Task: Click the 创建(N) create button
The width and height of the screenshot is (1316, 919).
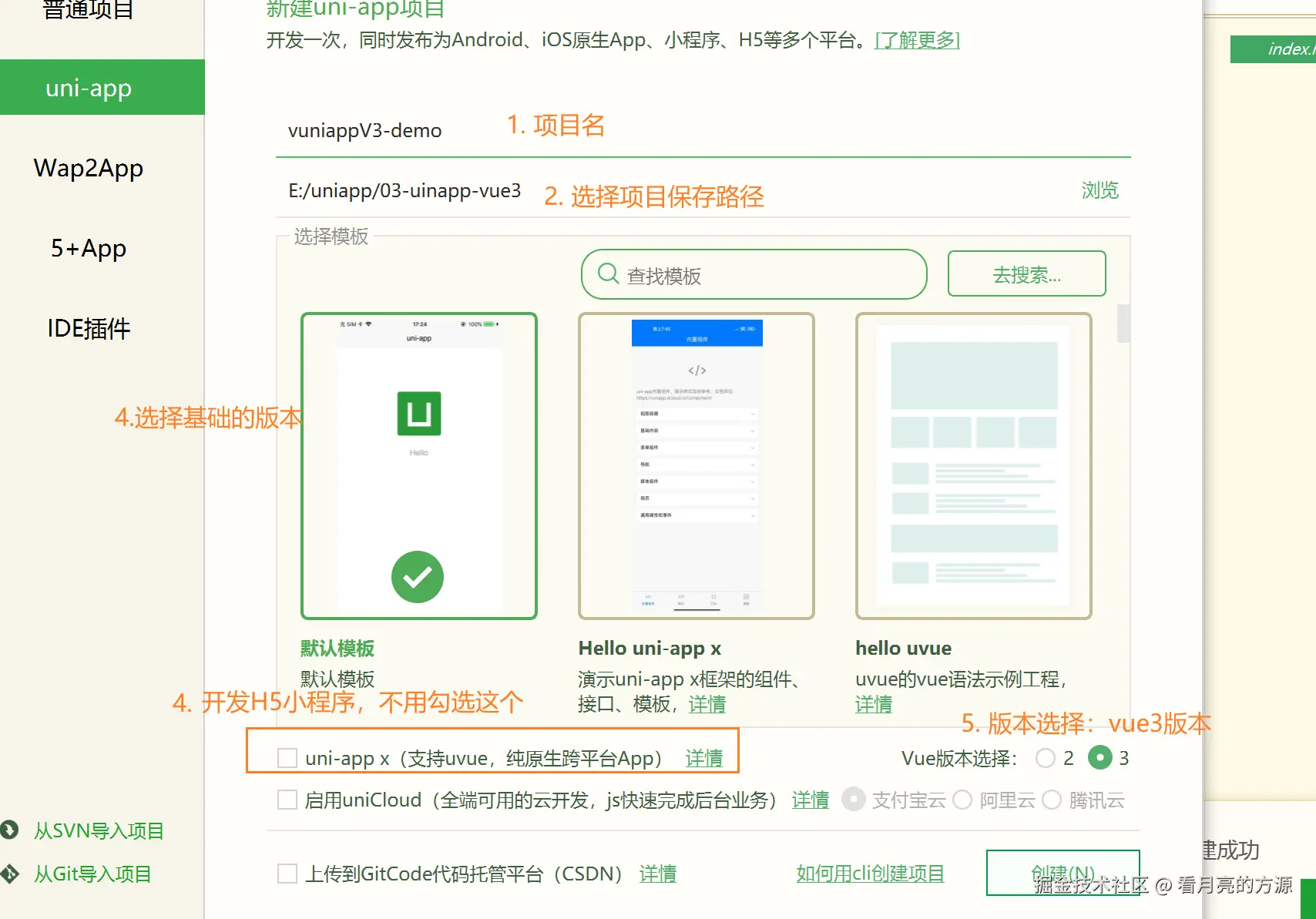Action: coord(1063,873)
